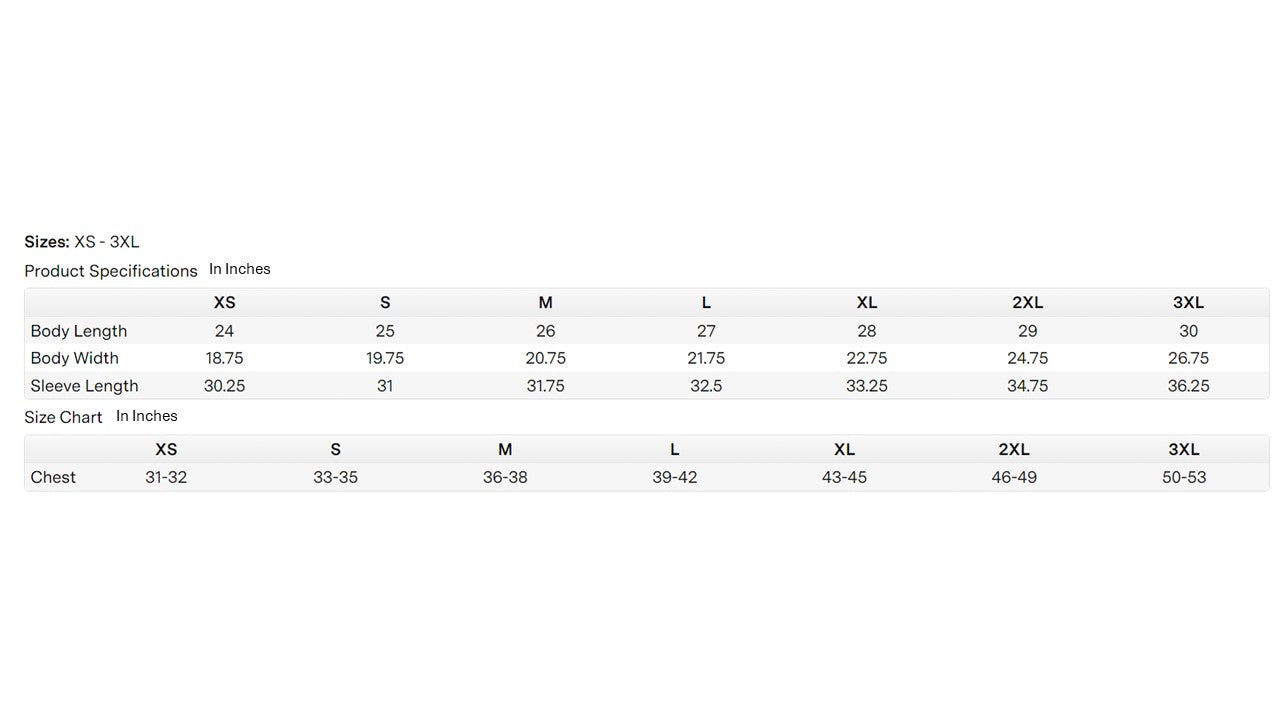Select the Body Length row label
The image size is (1280, 720).
pyautogui.click(x=79, y=331)
